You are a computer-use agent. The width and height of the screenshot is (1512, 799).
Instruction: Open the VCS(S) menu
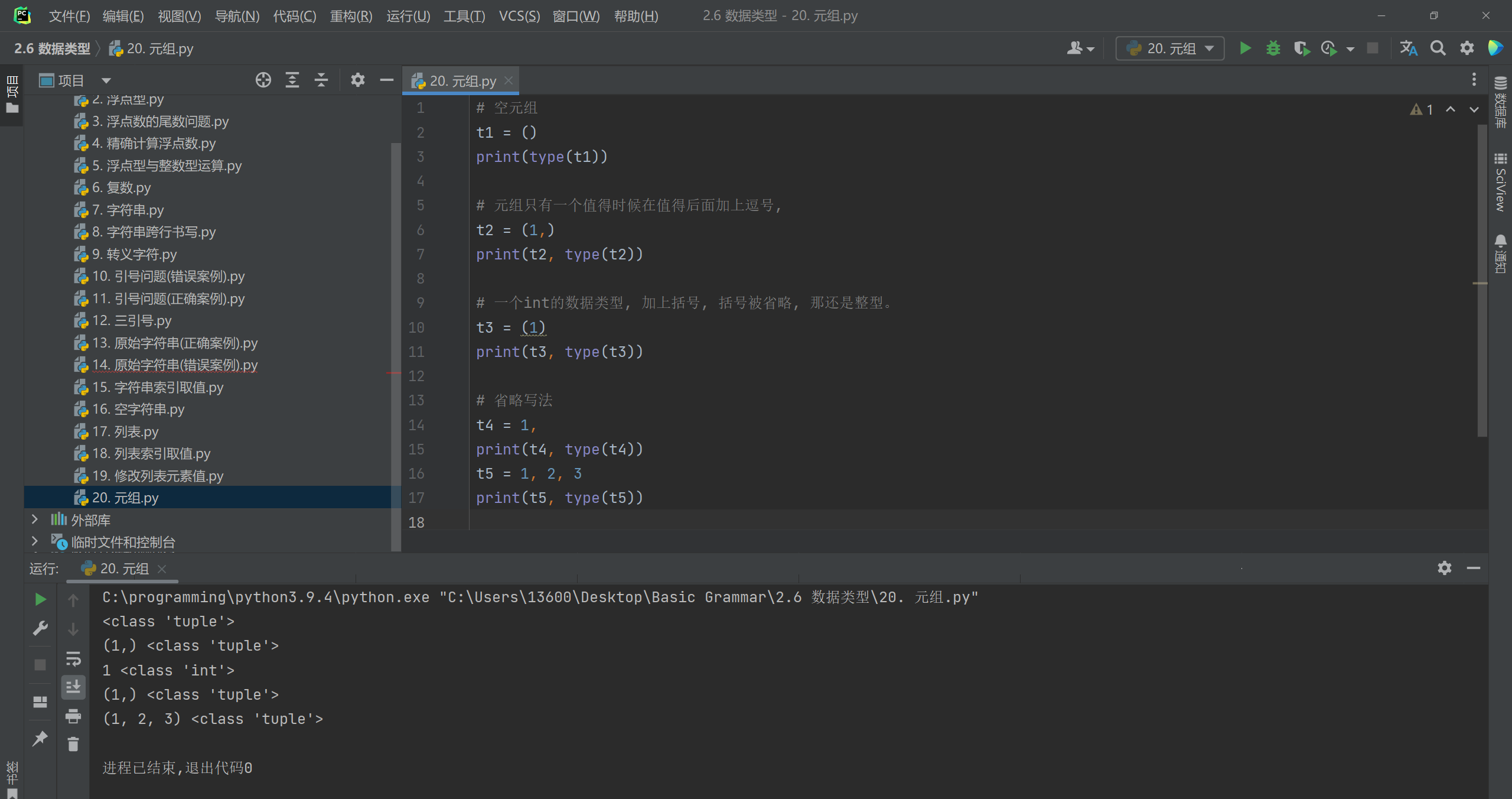click(x=519, y=16)
